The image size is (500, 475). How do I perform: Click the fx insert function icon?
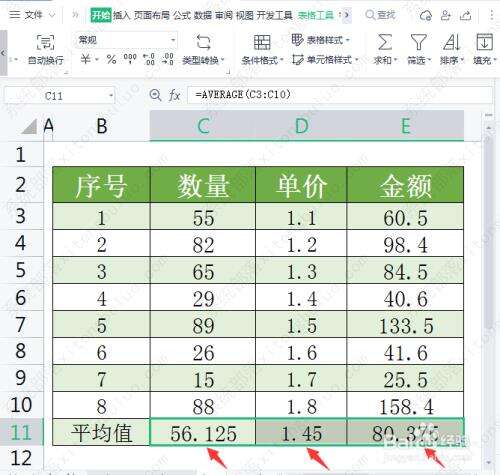[174, 95]
